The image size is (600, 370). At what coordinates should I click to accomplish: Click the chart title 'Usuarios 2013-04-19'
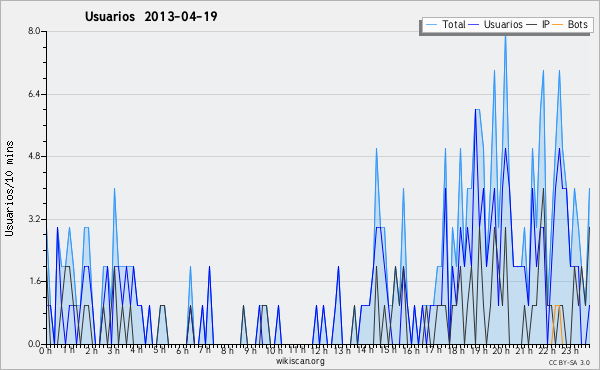(151, 16)
